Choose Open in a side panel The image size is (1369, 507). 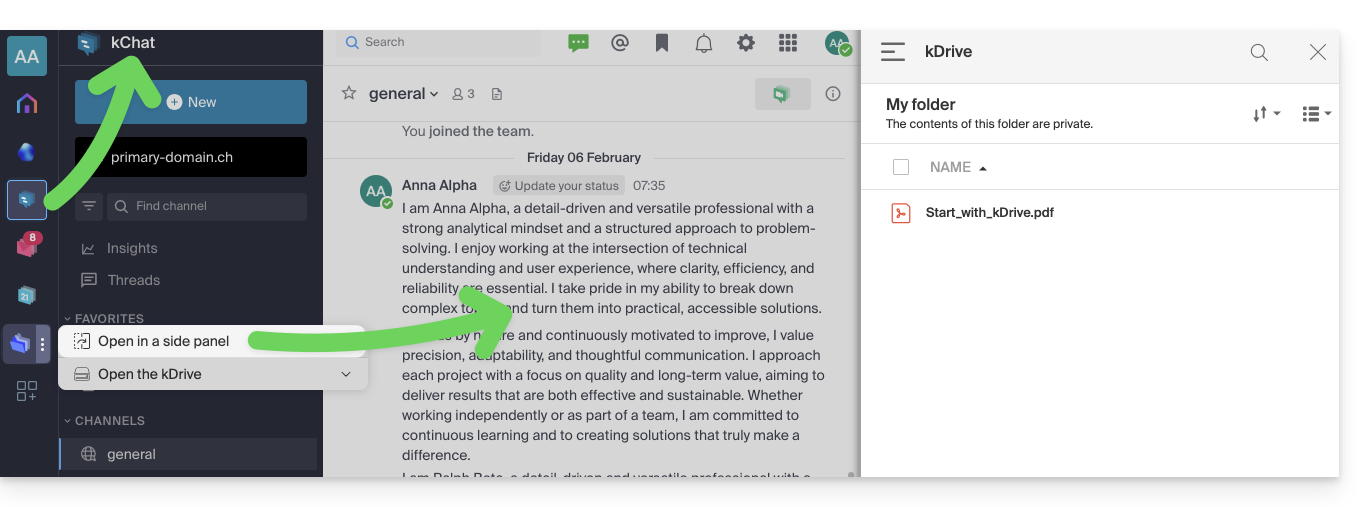[163, 341]
